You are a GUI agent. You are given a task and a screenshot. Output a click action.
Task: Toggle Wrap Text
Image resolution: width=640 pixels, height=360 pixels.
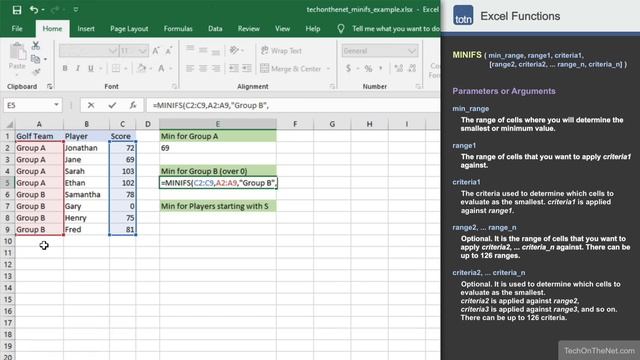(x=281, y=51)
